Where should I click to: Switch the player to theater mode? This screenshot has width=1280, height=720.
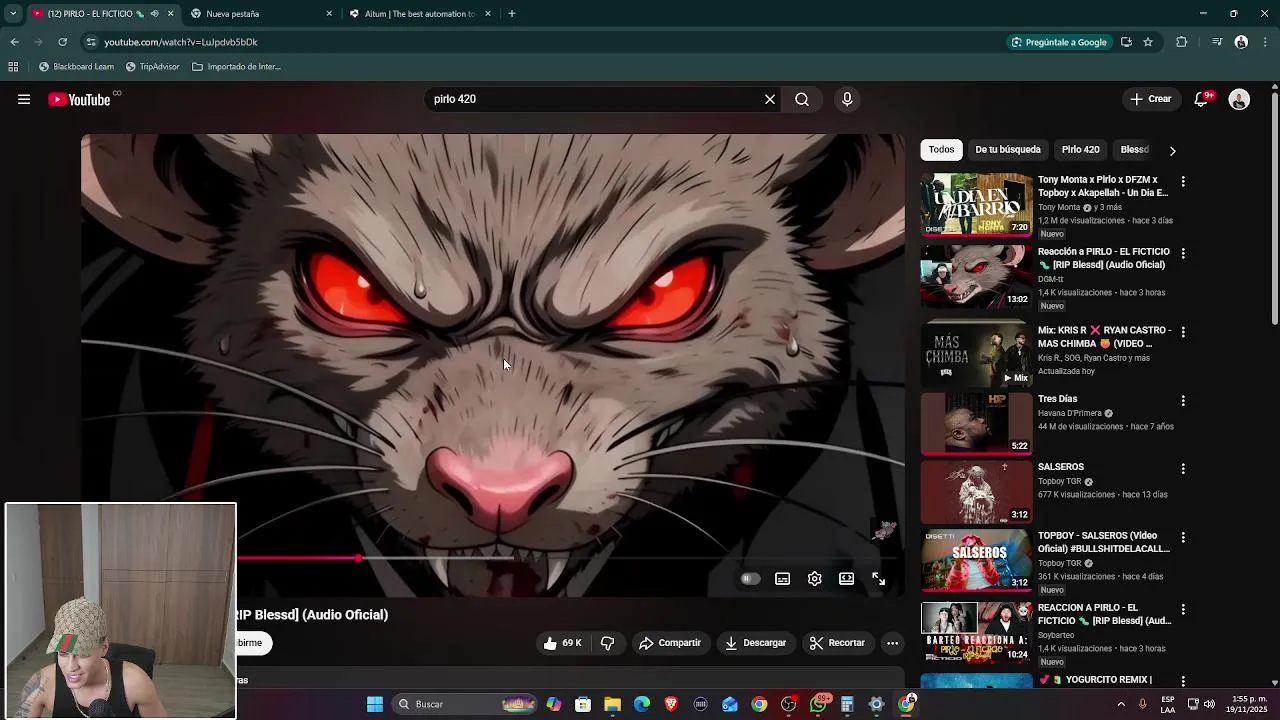click(847, 579)
